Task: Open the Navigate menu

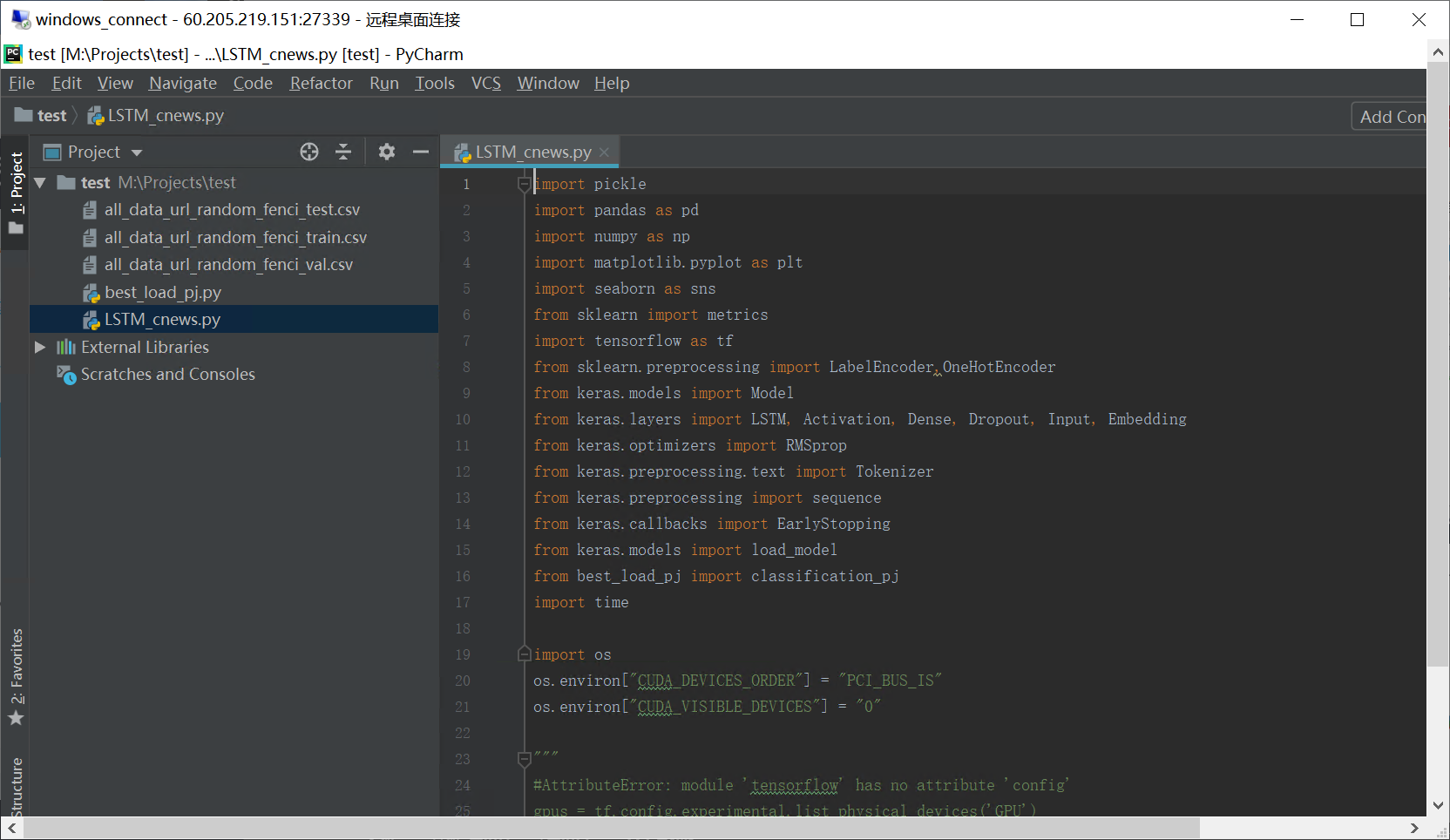Action: 183,83
